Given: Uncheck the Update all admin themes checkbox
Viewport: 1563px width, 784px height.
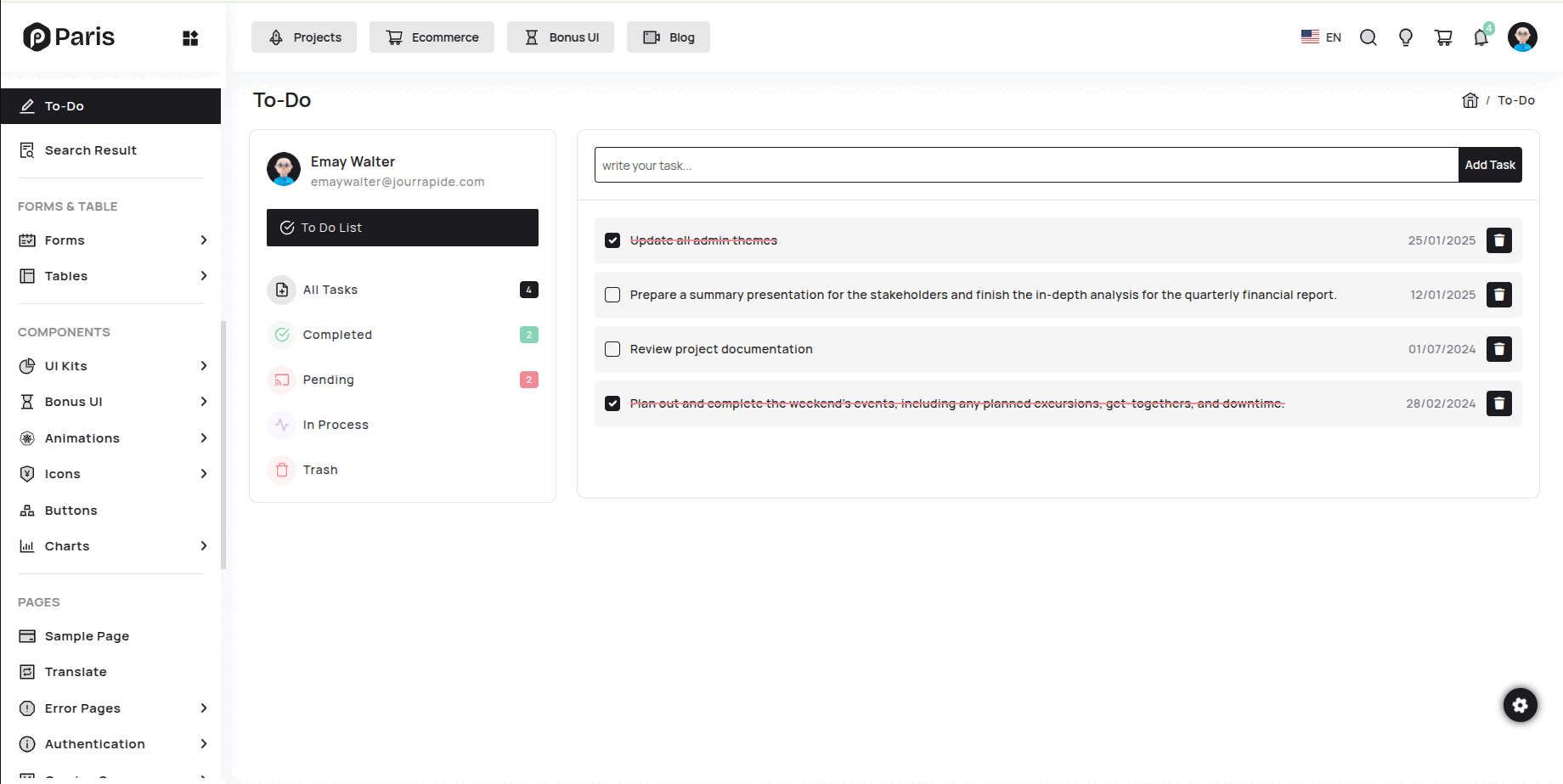Looking at the screenshot, I should 612,240.
